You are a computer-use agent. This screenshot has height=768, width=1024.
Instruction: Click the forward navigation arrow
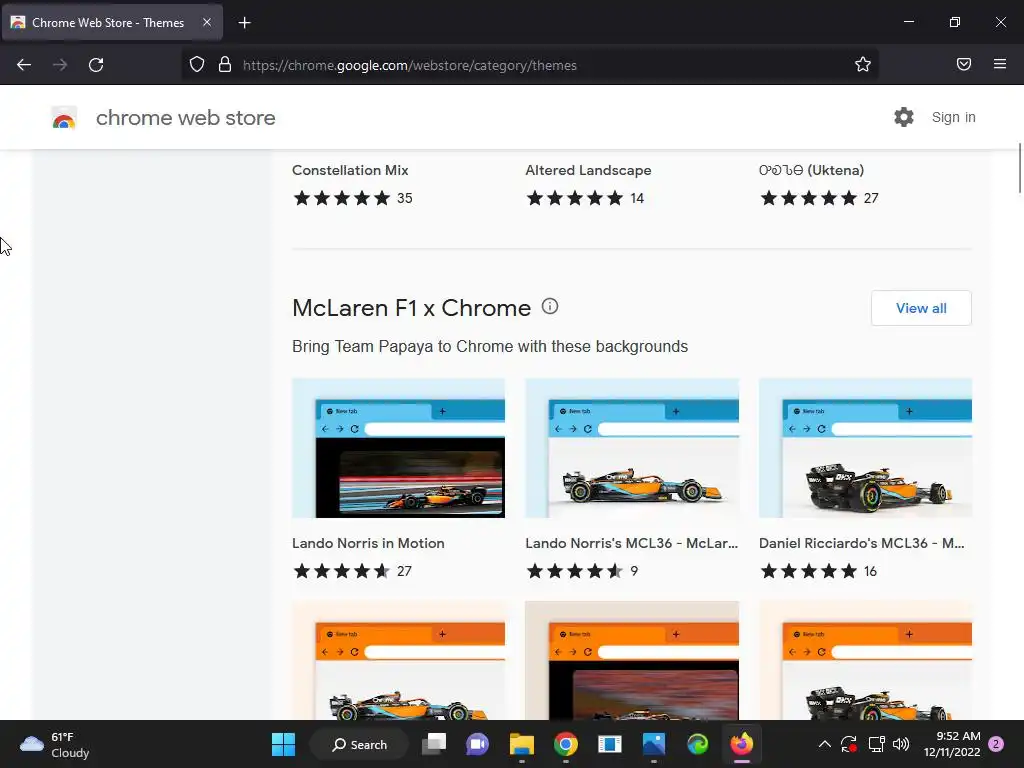pos(60,65)
